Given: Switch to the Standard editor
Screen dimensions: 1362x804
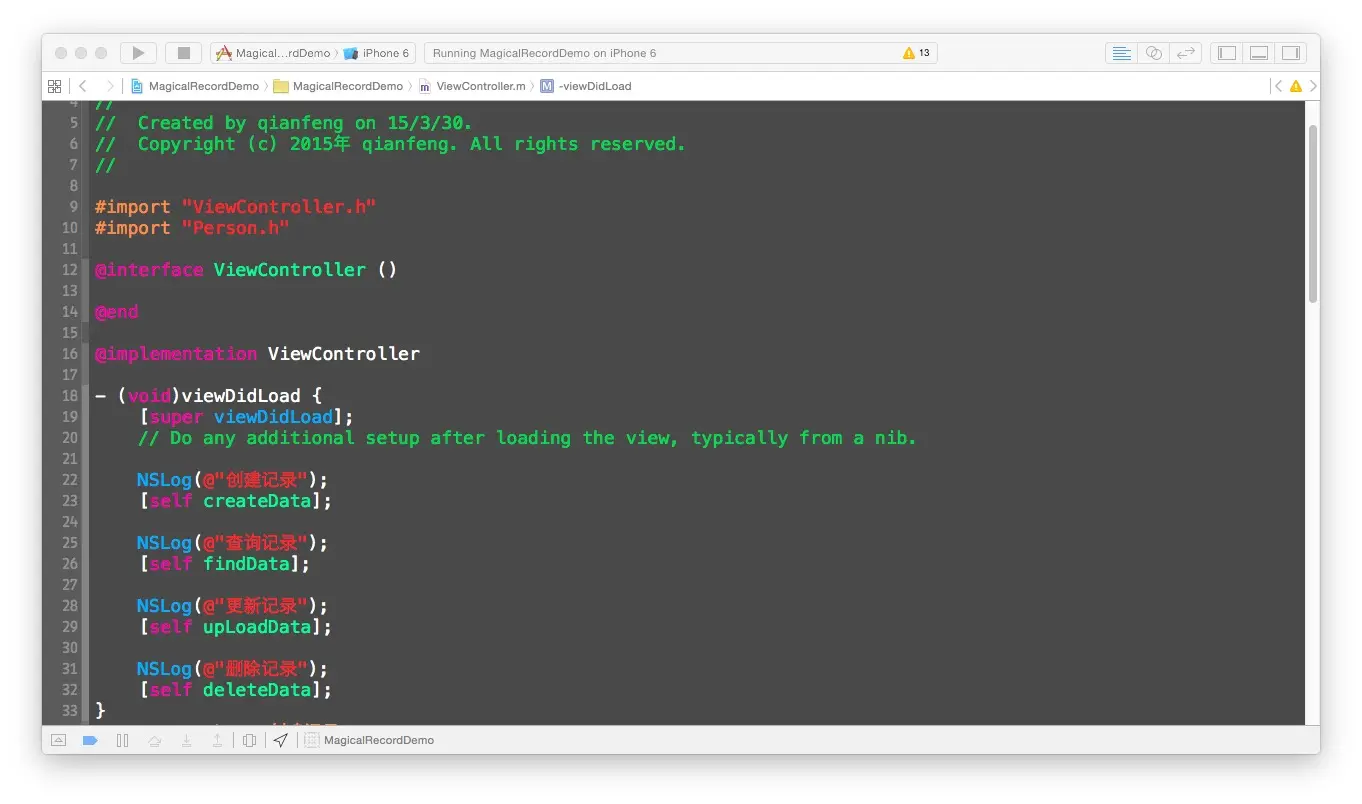Looking at the screenshot, I should click(x=1122, y=53).
